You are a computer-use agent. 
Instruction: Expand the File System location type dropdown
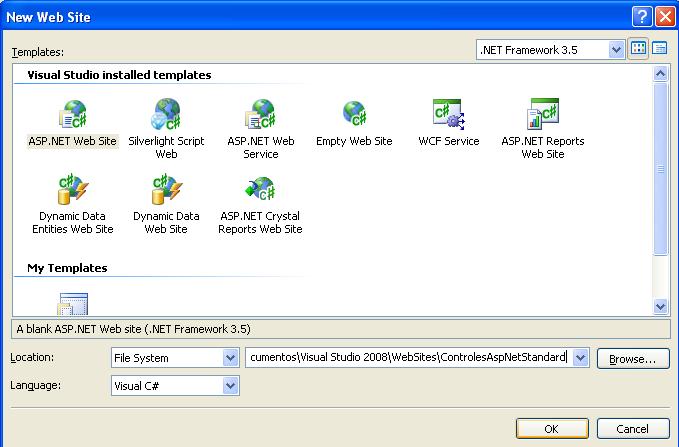[x=229, y=358]
